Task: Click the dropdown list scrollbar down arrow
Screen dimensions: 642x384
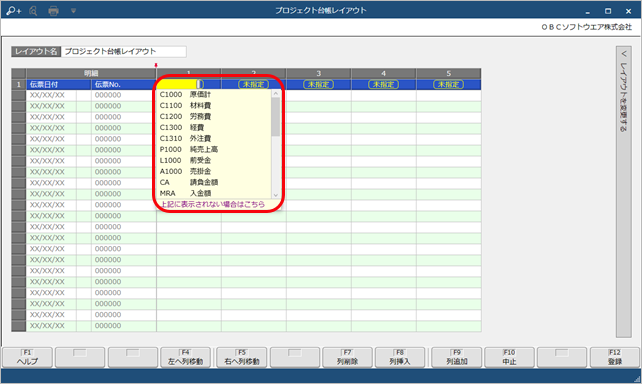Action: (x=276, y=195)
